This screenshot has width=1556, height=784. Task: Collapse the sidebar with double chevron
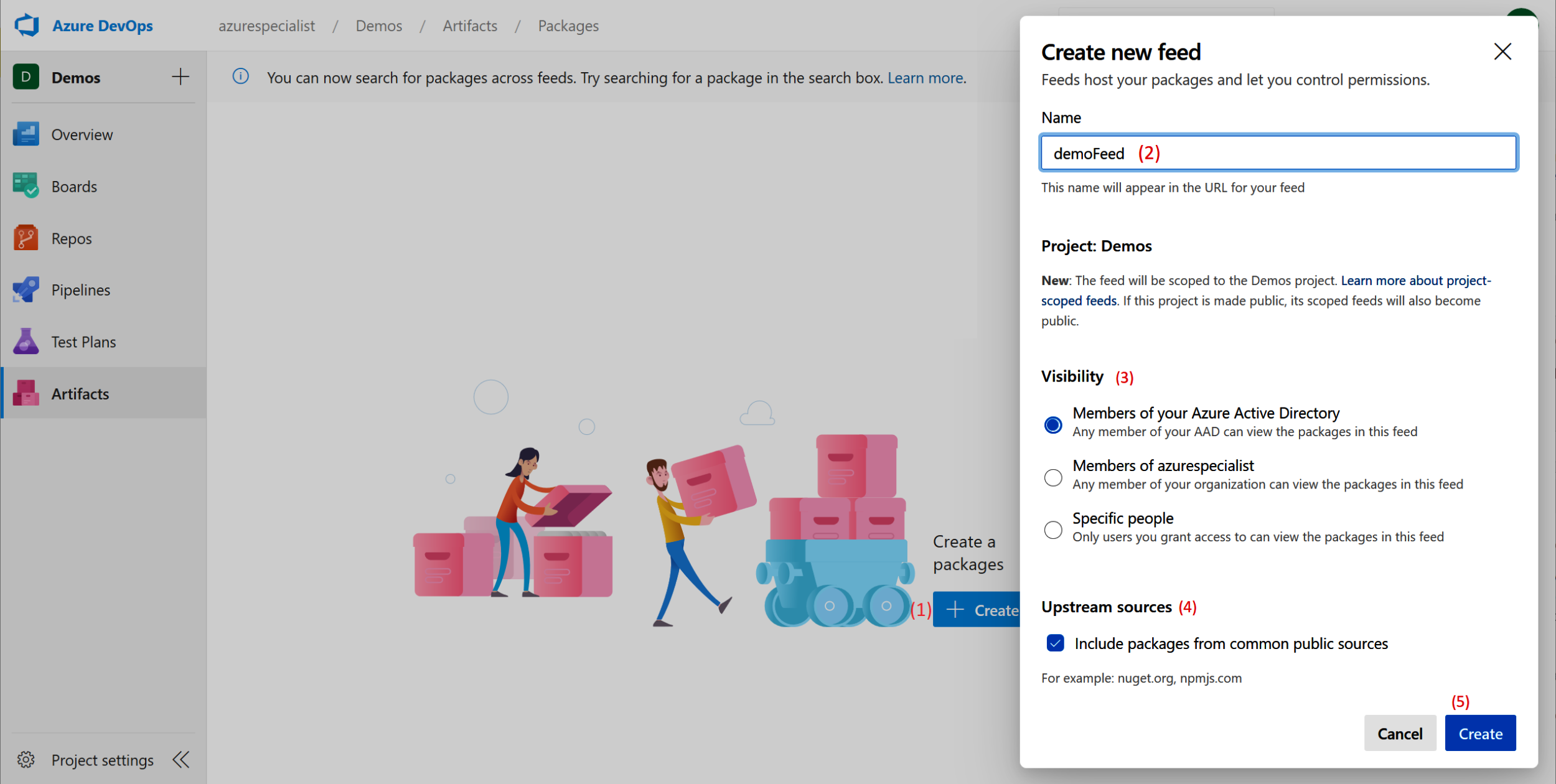(x=181, y=759)
